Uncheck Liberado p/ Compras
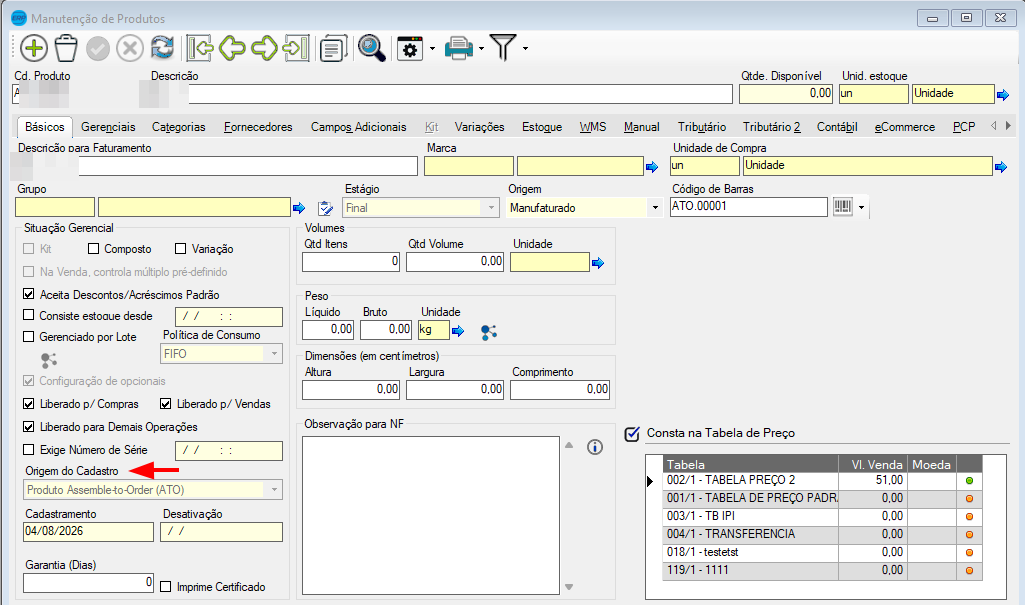 pyautogui.click(x=28, y=404)
